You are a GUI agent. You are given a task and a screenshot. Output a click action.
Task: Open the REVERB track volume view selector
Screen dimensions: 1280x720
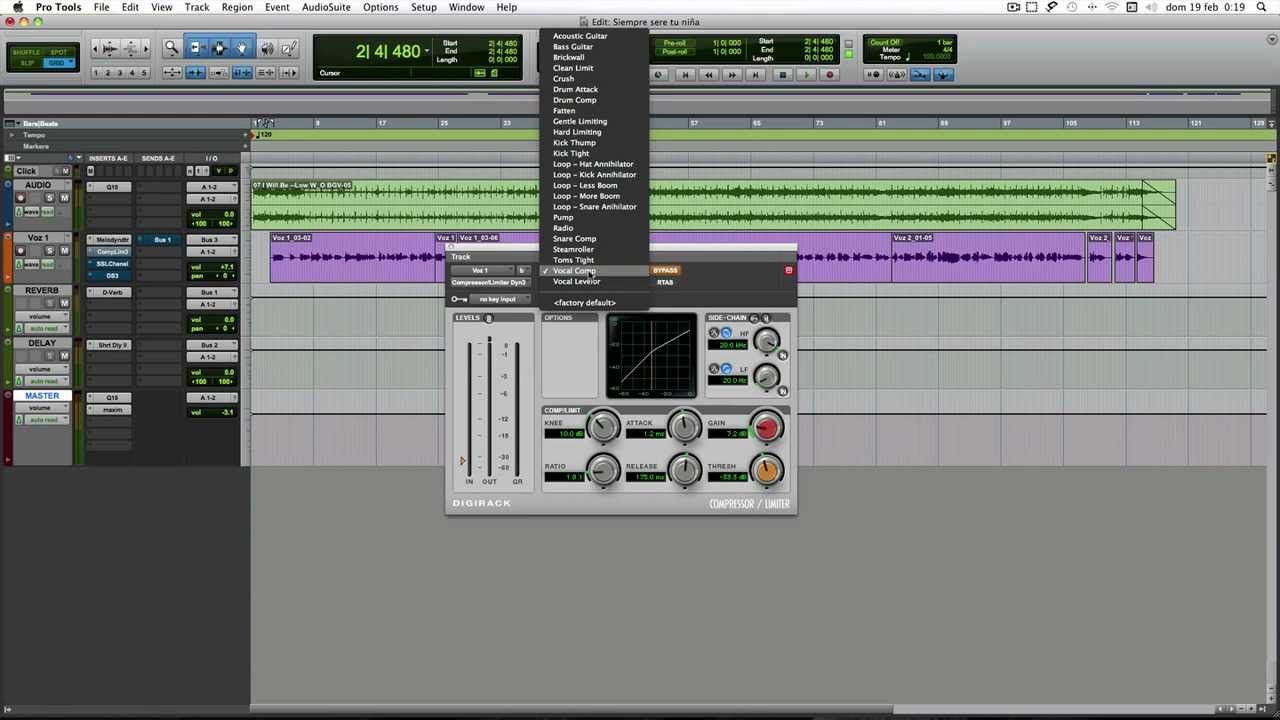pyautogui.click(x=42, y=317)
